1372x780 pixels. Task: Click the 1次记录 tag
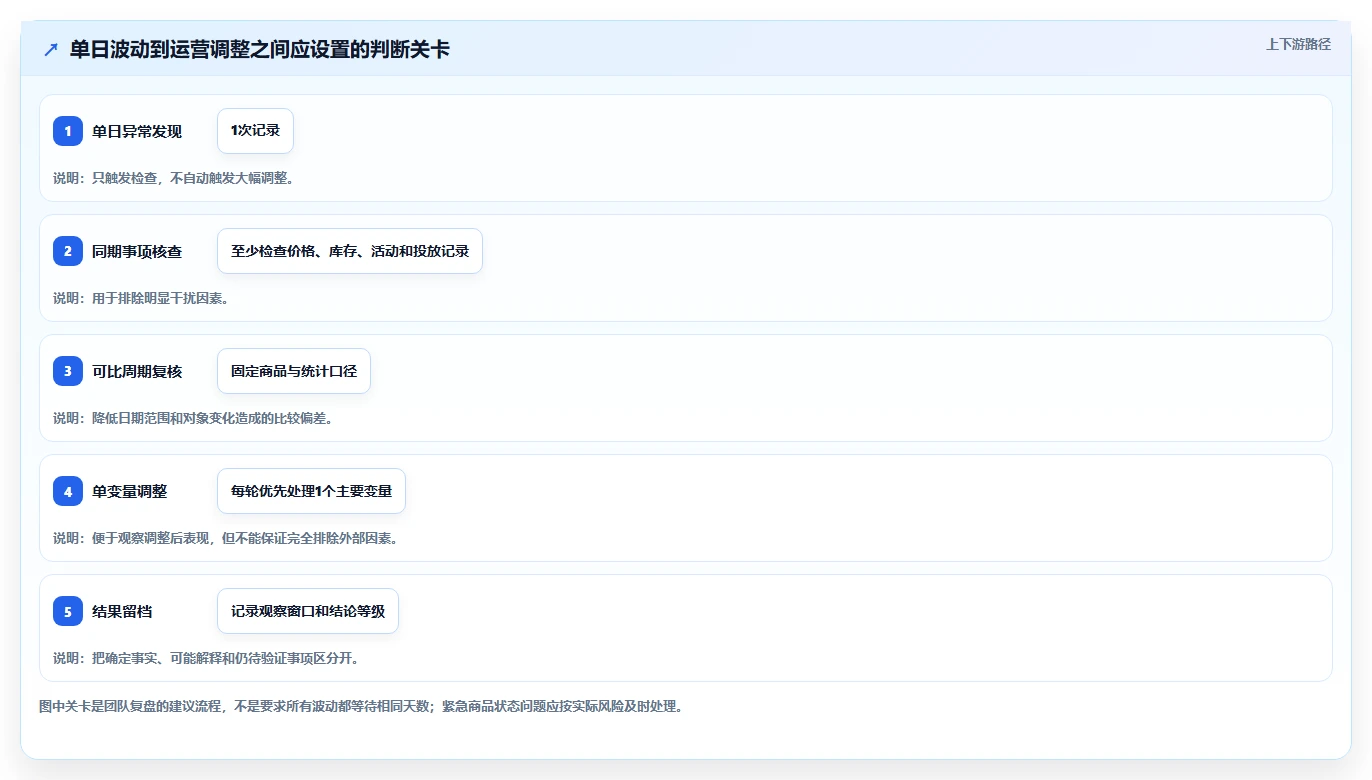[255, 131]
